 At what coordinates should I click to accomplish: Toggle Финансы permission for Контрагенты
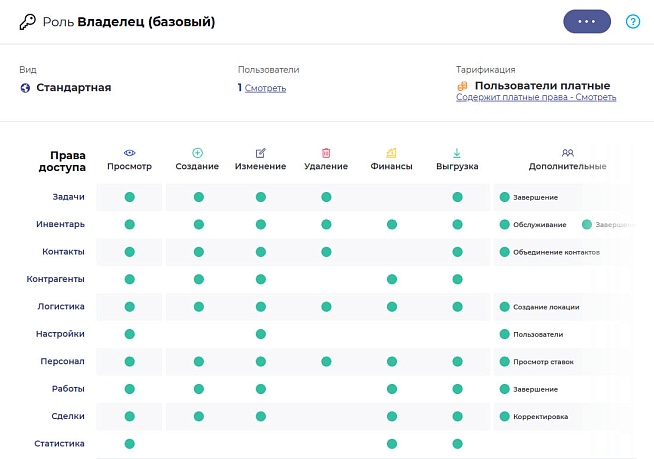click(392, 279)
